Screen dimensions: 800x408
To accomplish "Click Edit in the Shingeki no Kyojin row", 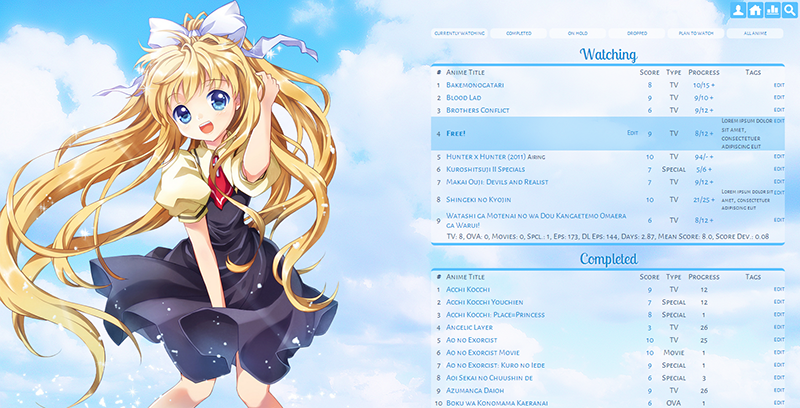I will tap(779, 192).
